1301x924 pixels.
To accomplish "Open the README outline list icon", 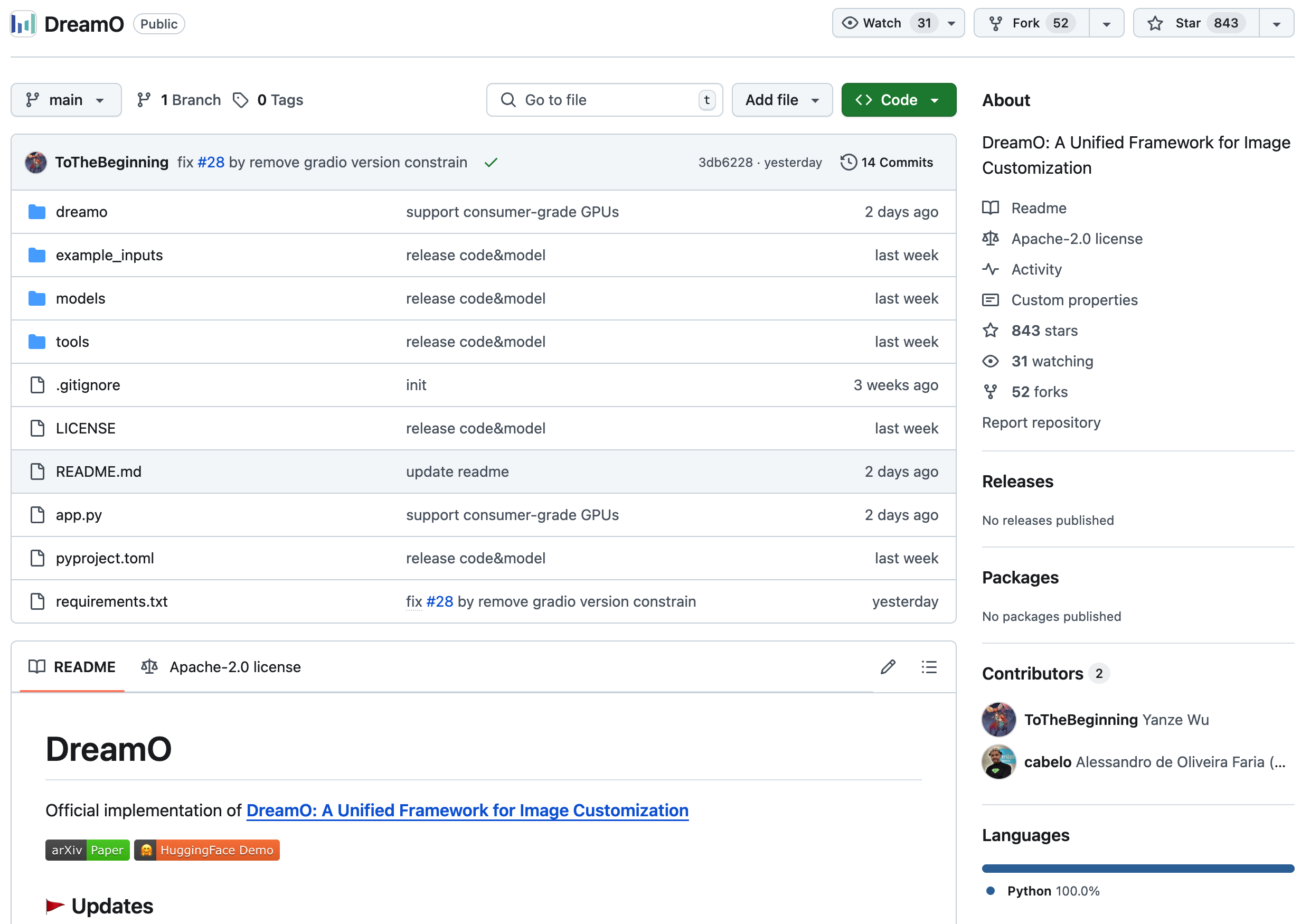I will pos(928,667).
